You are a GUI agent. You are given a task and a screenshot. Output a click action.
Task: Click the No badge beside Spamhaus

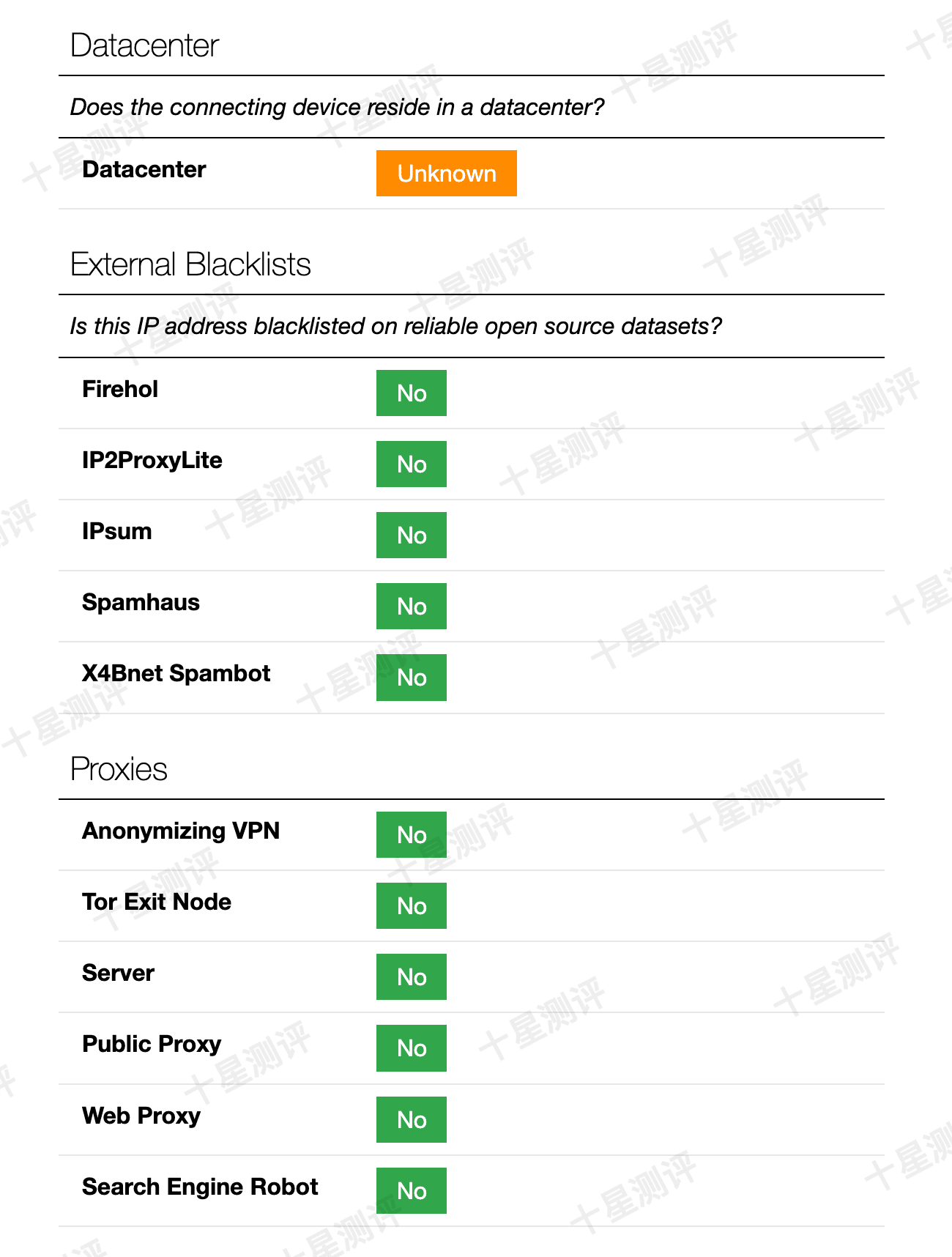tap(412, 606)
